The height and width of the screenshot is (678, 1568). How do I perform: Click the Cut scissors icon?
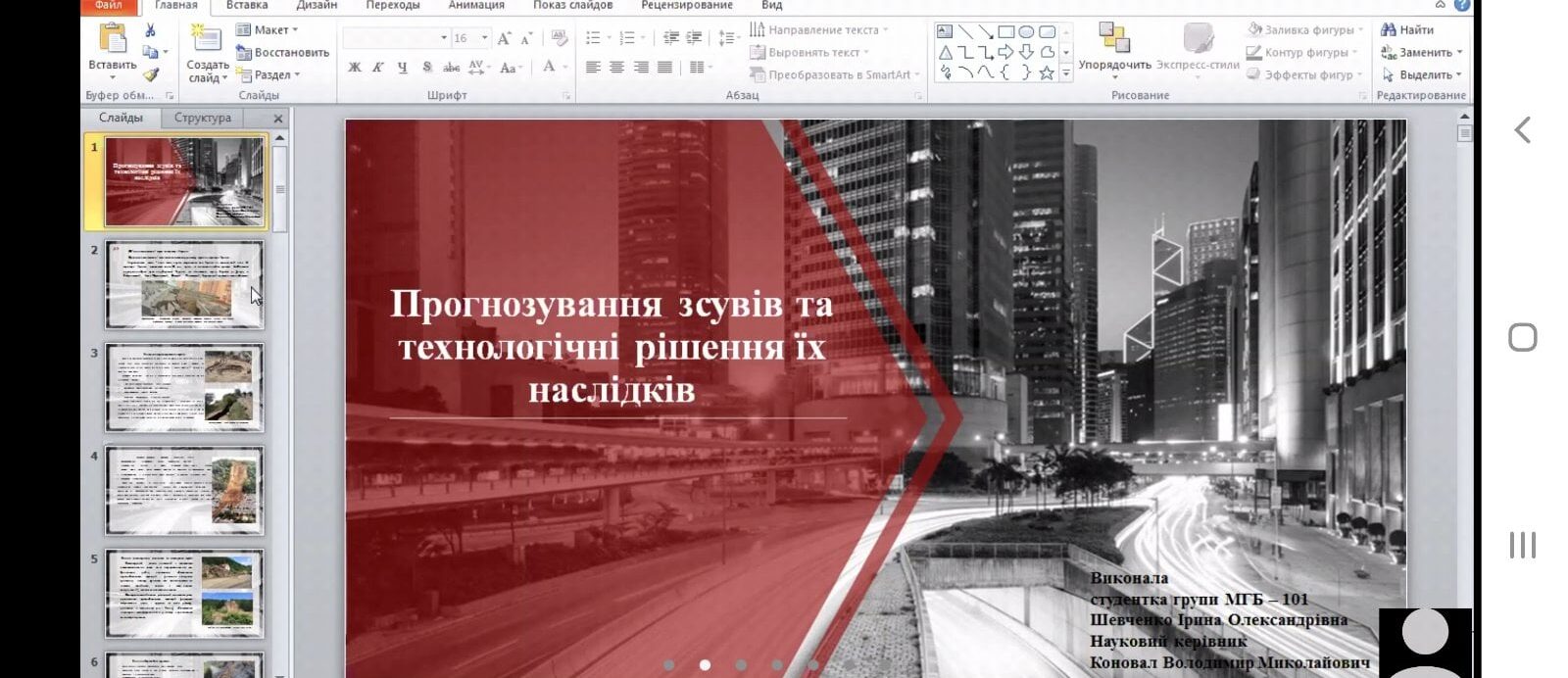(x=150, y=30)
